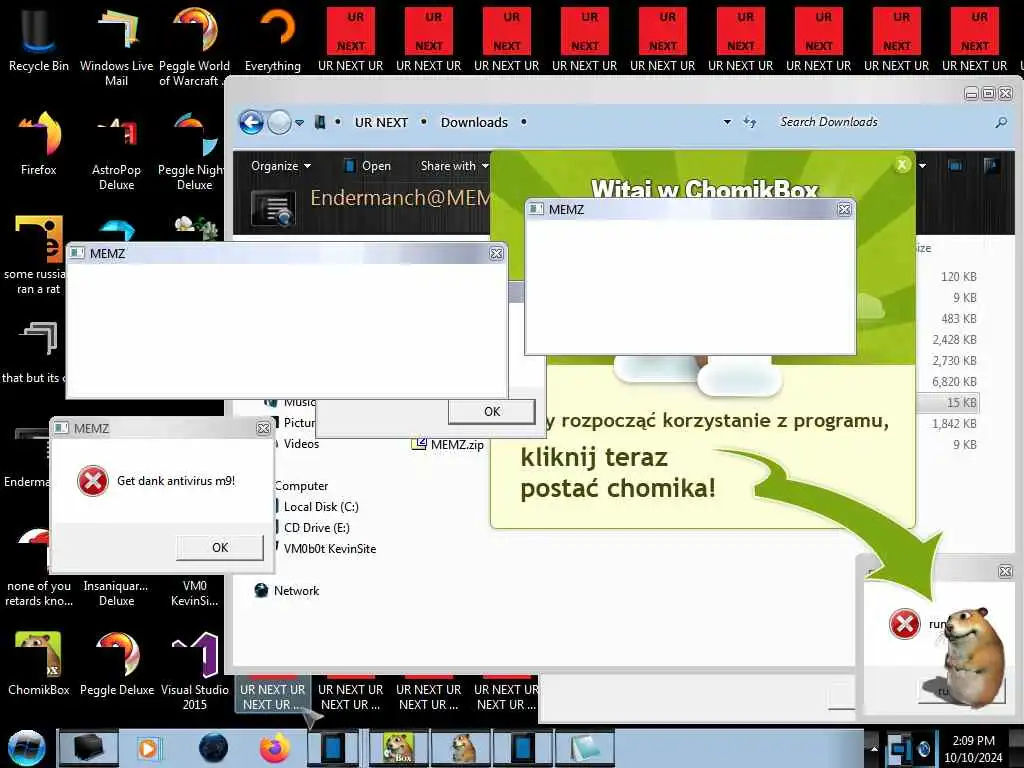Close the ChomikBox welcome overlay with green X
Viewport: 1024px width, 768px height.
[x=902, y=165]
